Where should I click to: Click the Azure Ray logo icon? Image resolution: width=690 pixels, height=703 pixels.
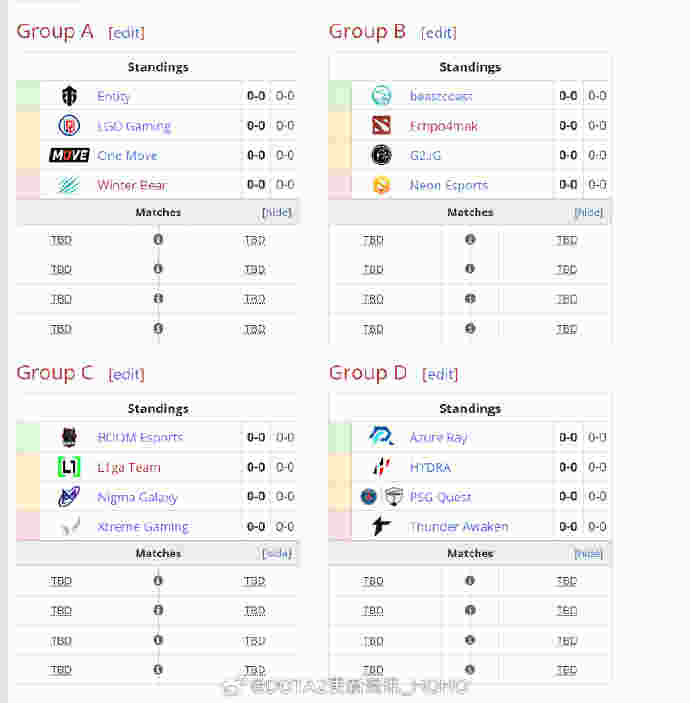point(381,436)
